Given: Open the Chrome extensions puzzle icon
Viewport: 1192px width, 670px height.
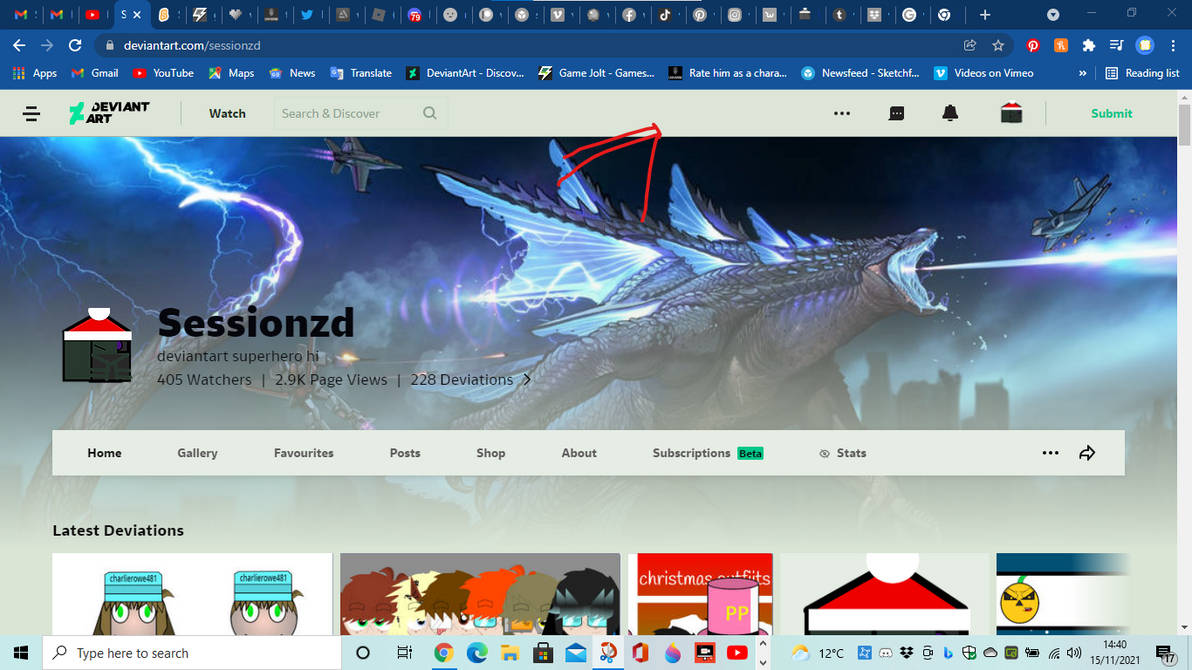Looking at the screenshot, I should pyautogui.click(x=1089, y=46).
